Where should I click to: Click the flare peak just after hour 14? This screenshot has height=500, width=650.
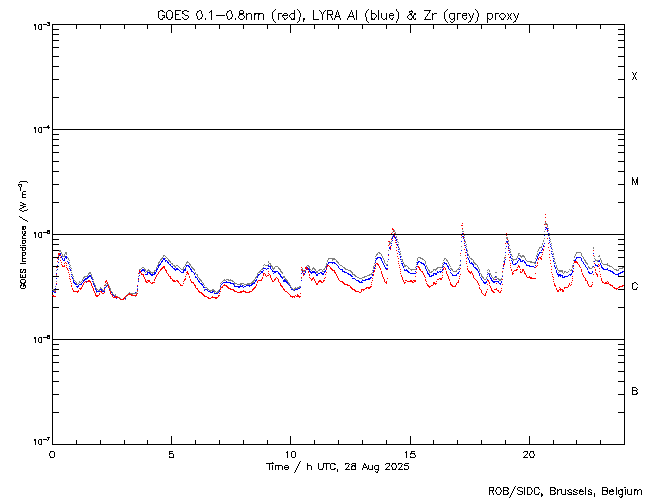pos(393,231)
